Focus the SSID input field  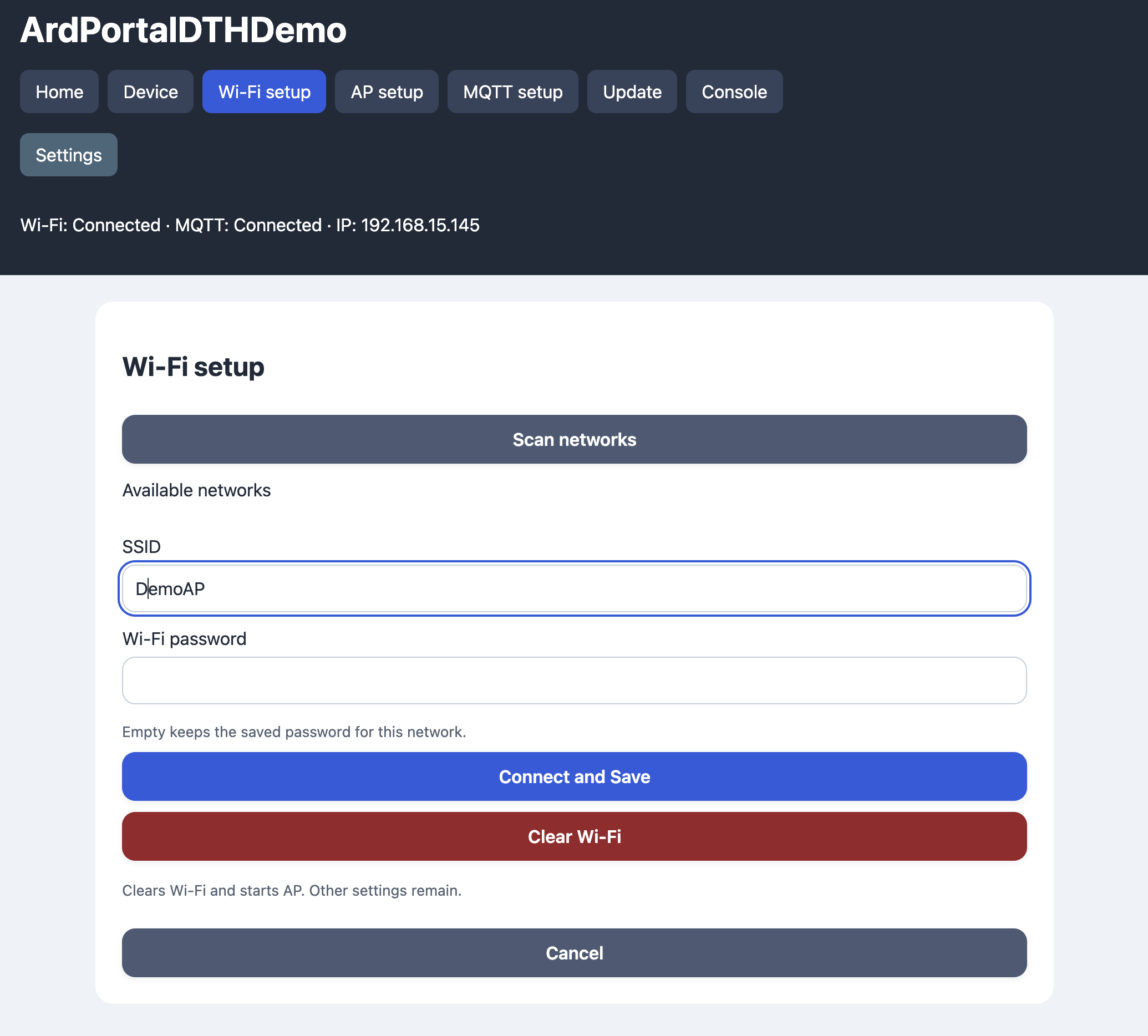[575, 588]
